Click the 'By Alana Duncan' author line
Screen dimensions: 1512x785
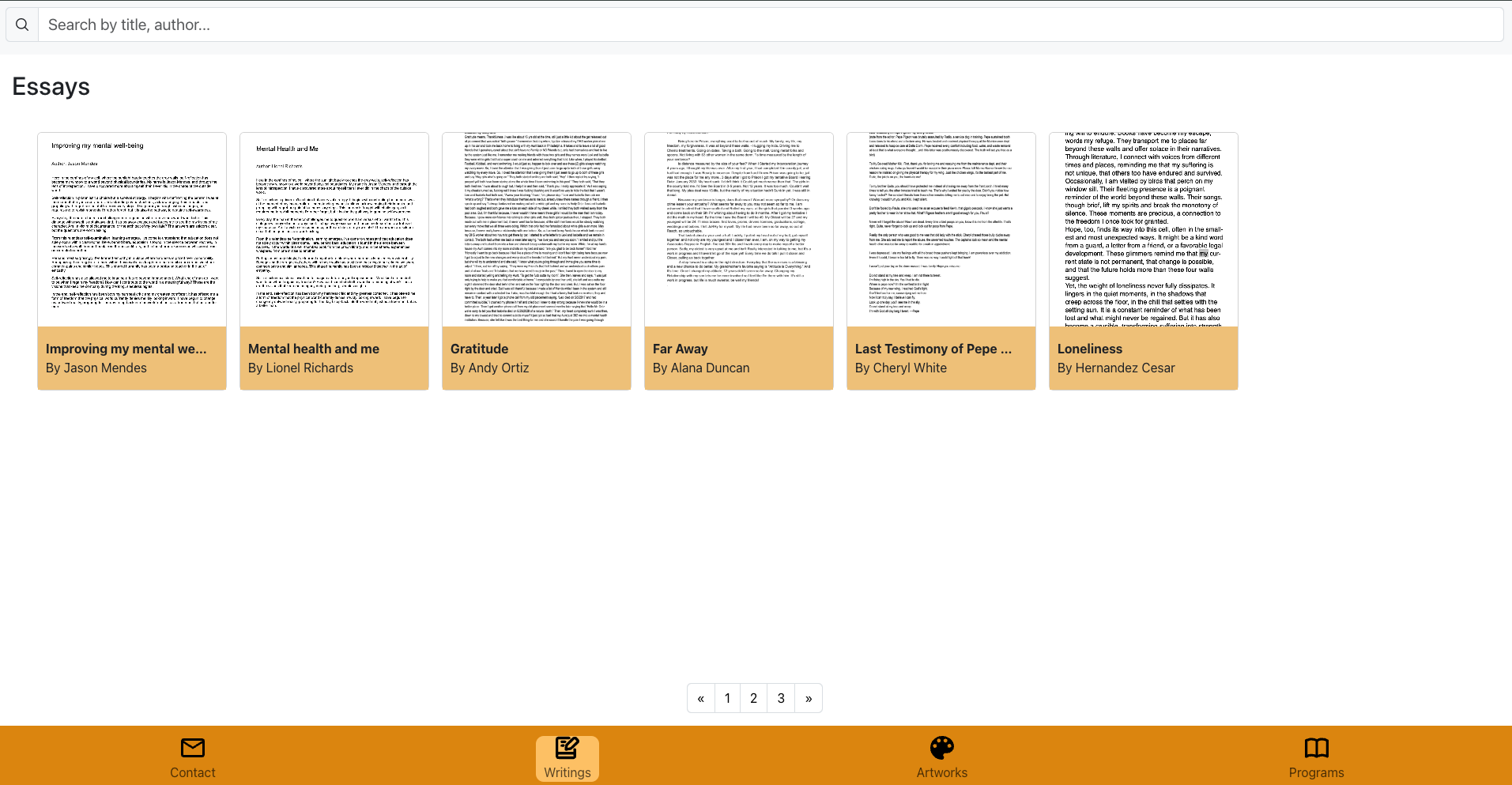701,368
